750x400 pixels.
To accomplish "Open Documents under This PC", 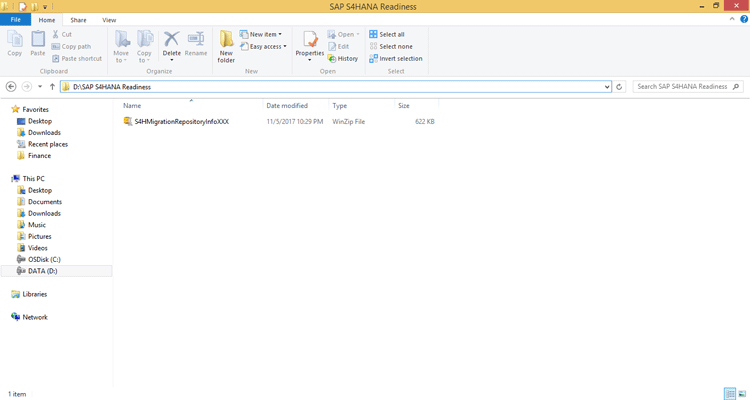I will click(40, 201).
